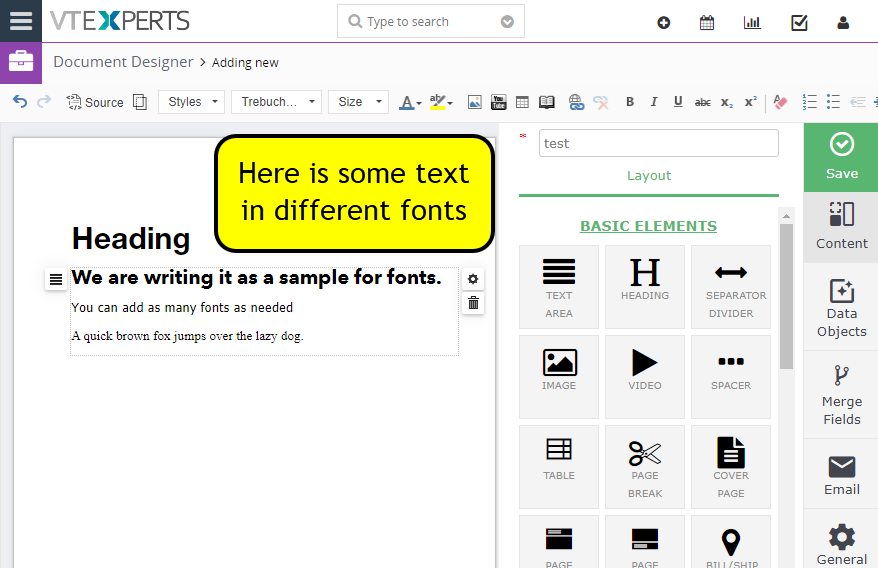Viewport: 878px width, 568px height.
Task: Add an Image element from the panel
Action: click(559, 377)
